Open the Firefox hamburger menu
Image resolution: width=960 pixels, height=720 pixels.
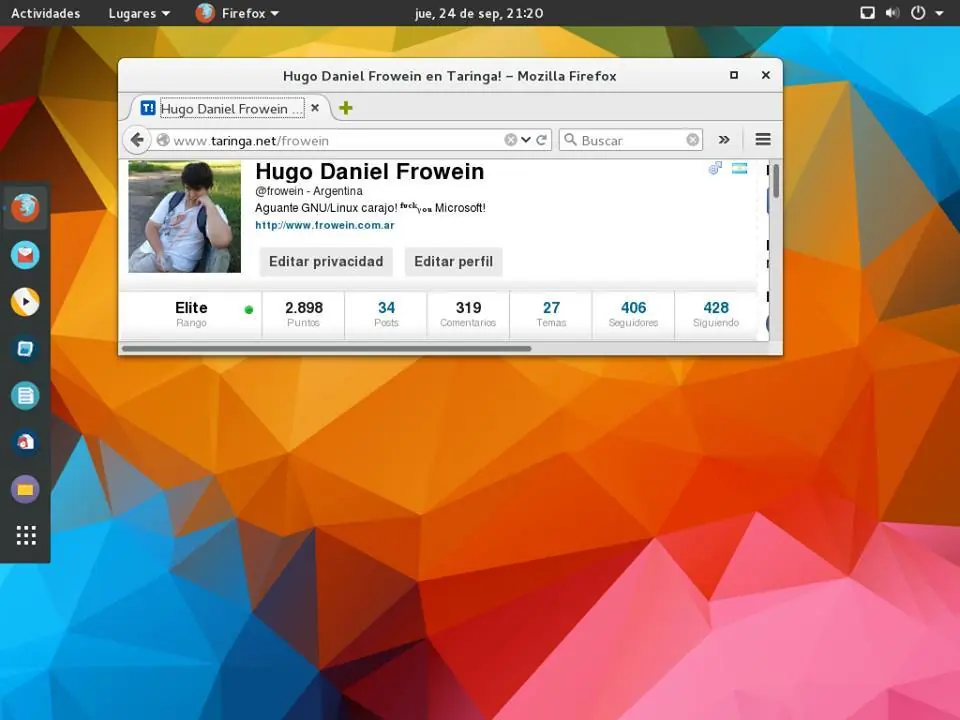(763, 140)
